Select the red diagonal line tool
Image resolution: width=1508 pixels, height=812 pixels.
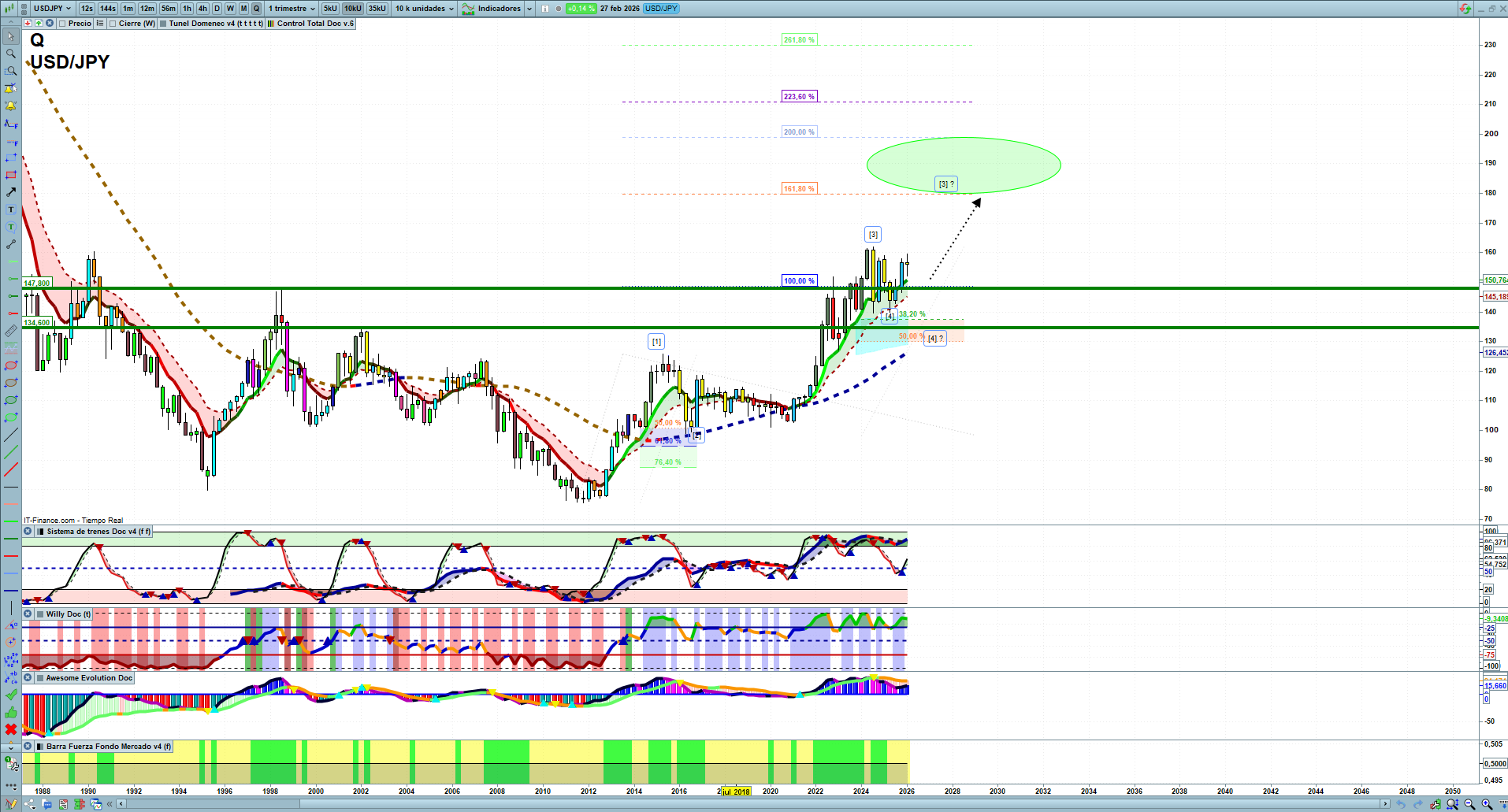coord(11,469)
